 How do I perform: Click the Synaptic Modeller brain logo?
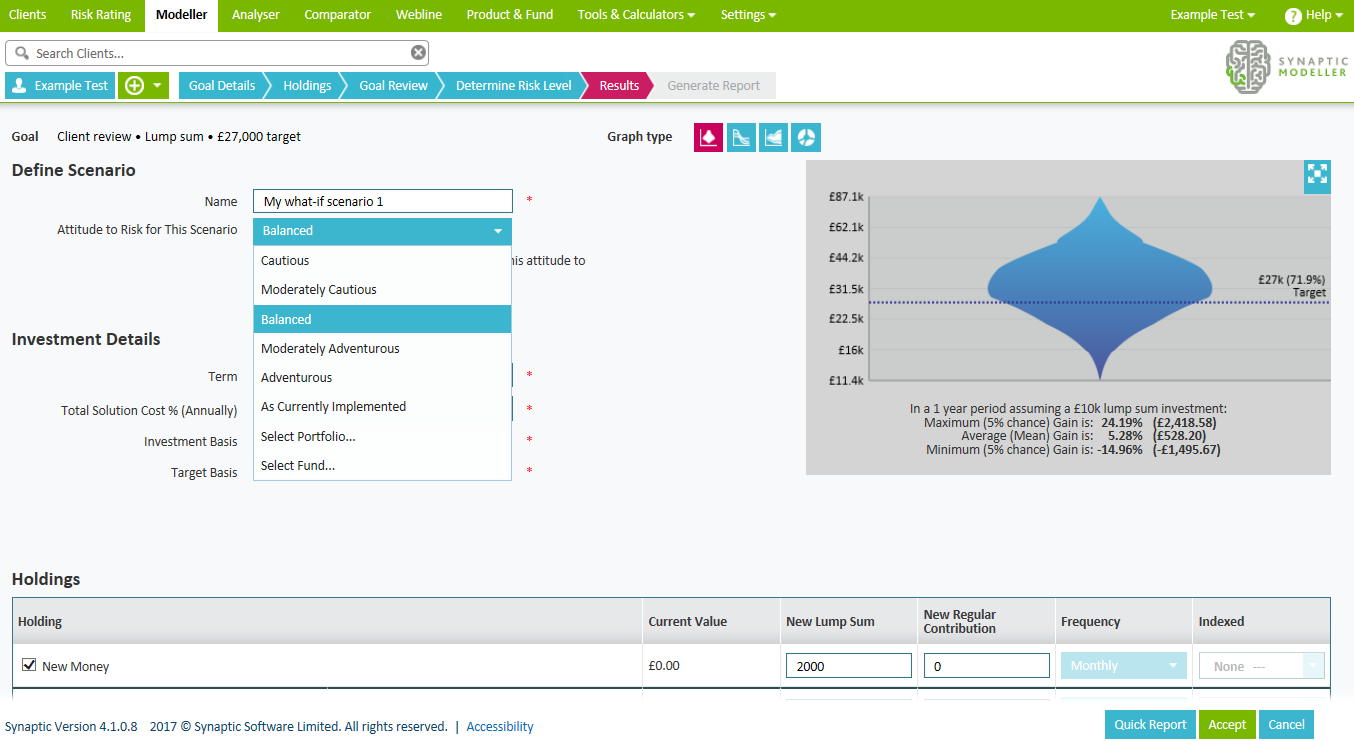pos(1248,68)
